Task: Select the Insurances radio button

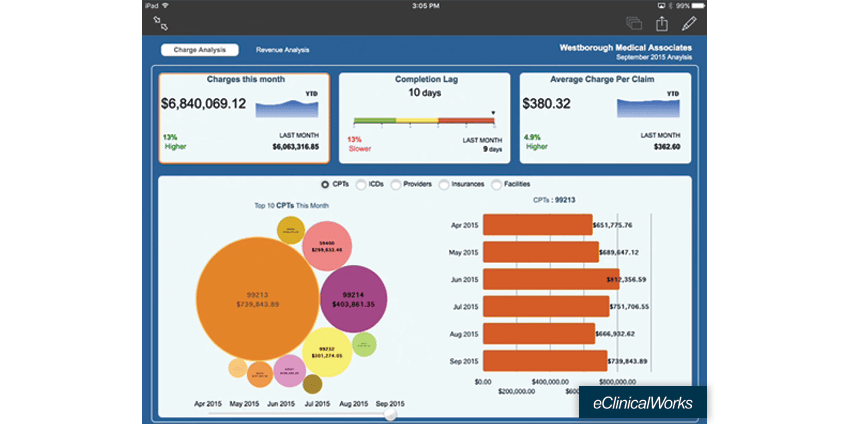Action: click(443, 184)
